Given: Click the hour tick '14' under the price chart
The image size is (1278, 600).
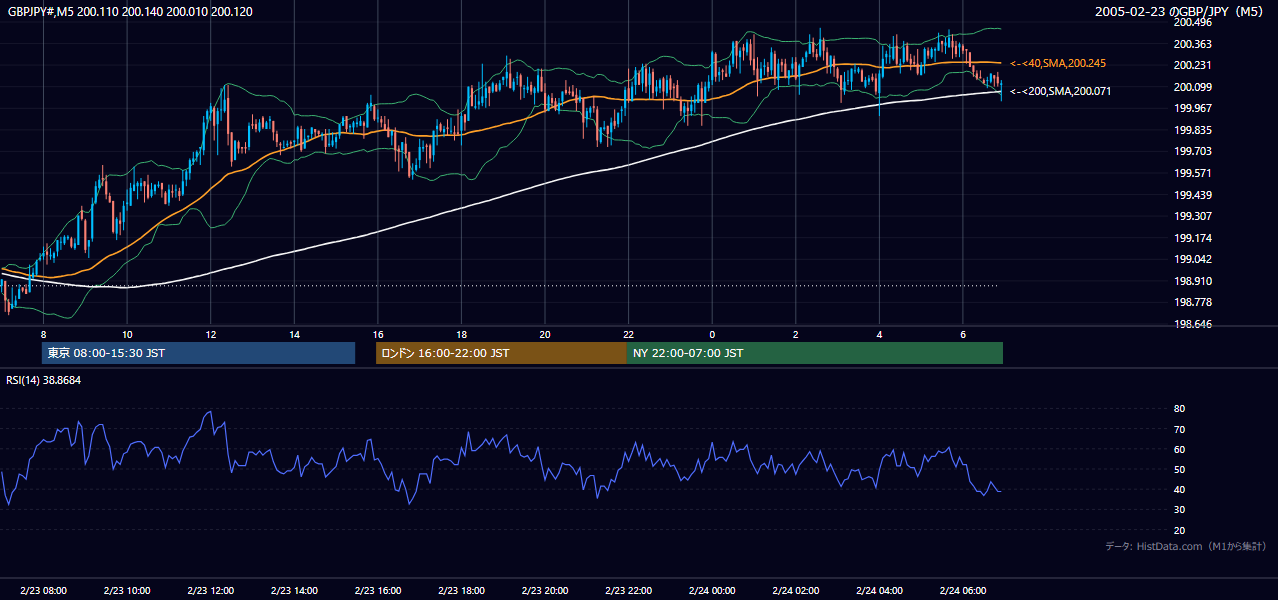Looking at the screenshot, I should (294, 334).
